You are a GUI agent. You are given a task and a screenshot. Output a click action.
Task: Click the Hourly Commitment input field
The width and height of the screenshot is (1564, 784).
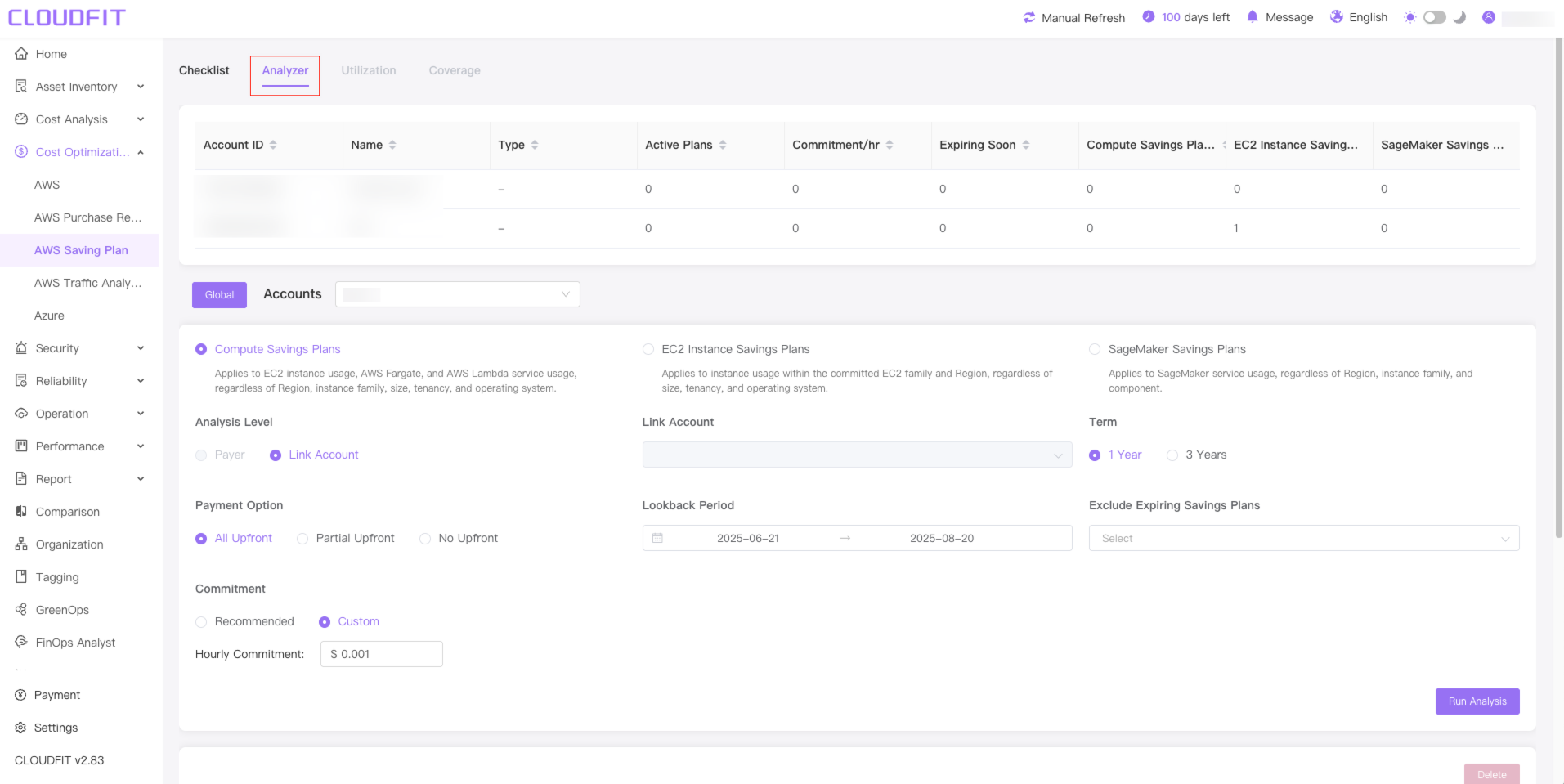point(382,654)
